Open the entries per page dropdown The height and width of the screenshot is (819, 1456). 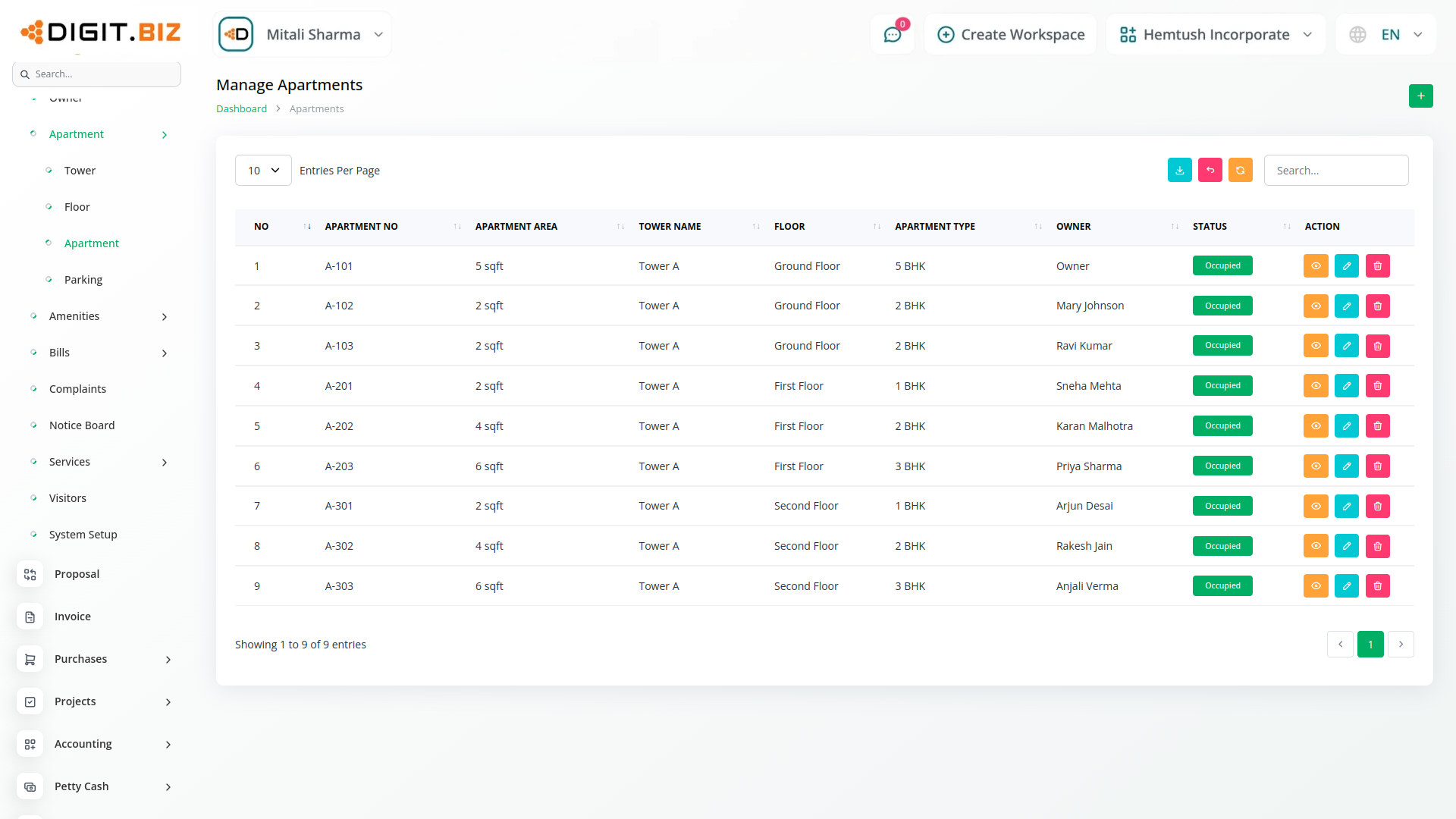[263, 171]
